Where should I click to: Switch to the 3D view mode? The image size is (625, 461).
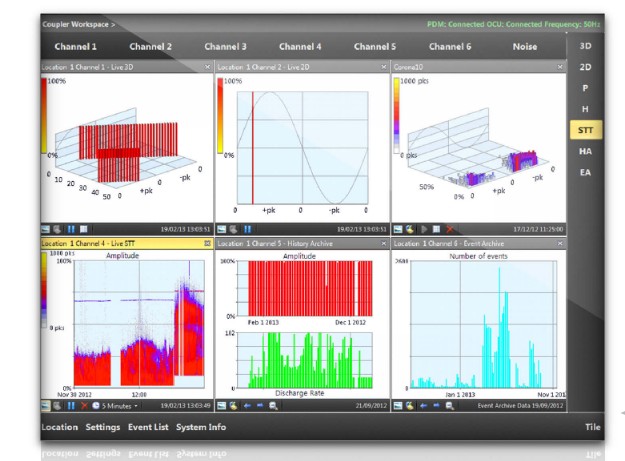pos(585,45)
